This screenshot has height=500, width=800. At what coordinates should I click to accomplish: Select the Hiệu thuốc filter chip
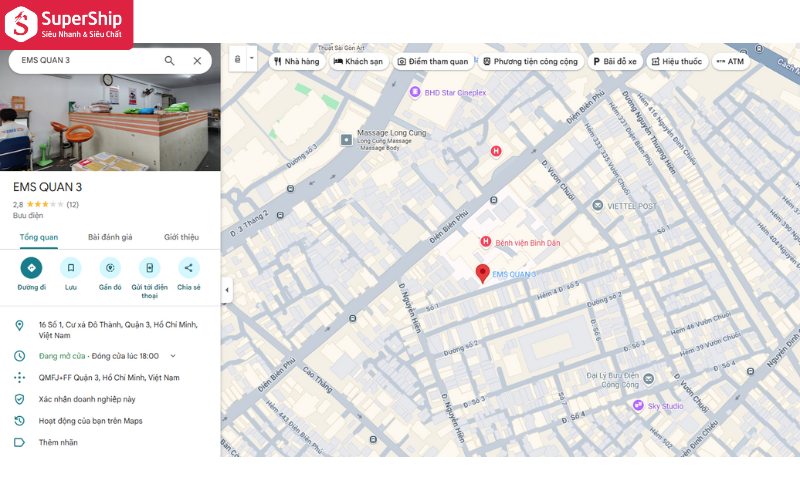click(x=678, y=62)
